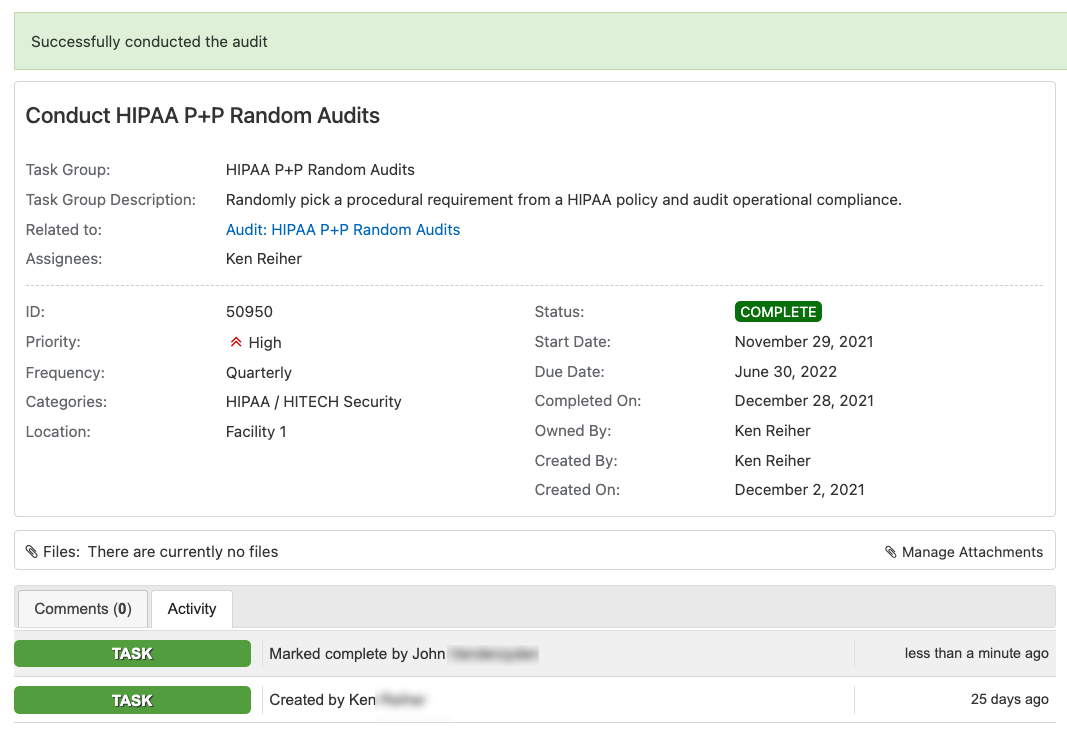Click the paperclip icon next to Manage Attachments

pyautogui.click(x=891, y=552)
